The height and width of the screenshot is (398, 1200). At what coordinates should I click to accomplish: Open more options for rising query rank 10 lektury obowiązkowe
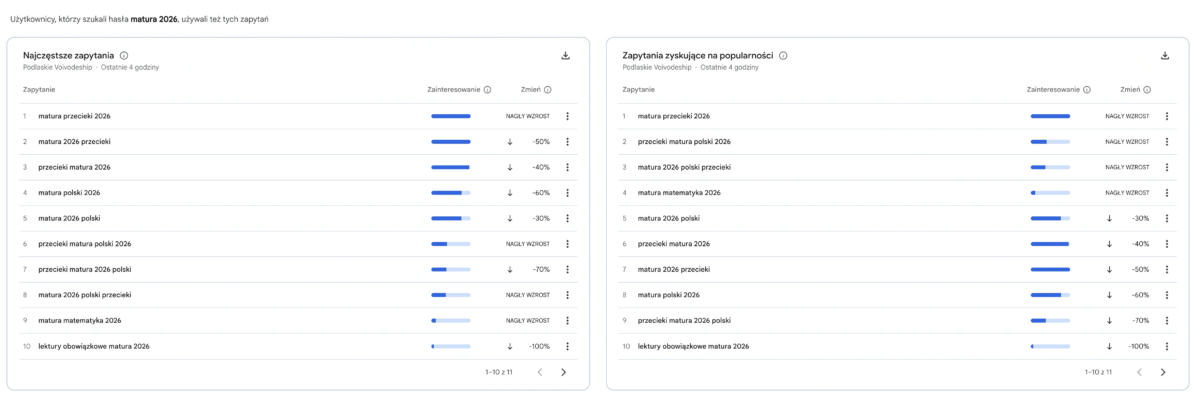(x=1167, y=346)
